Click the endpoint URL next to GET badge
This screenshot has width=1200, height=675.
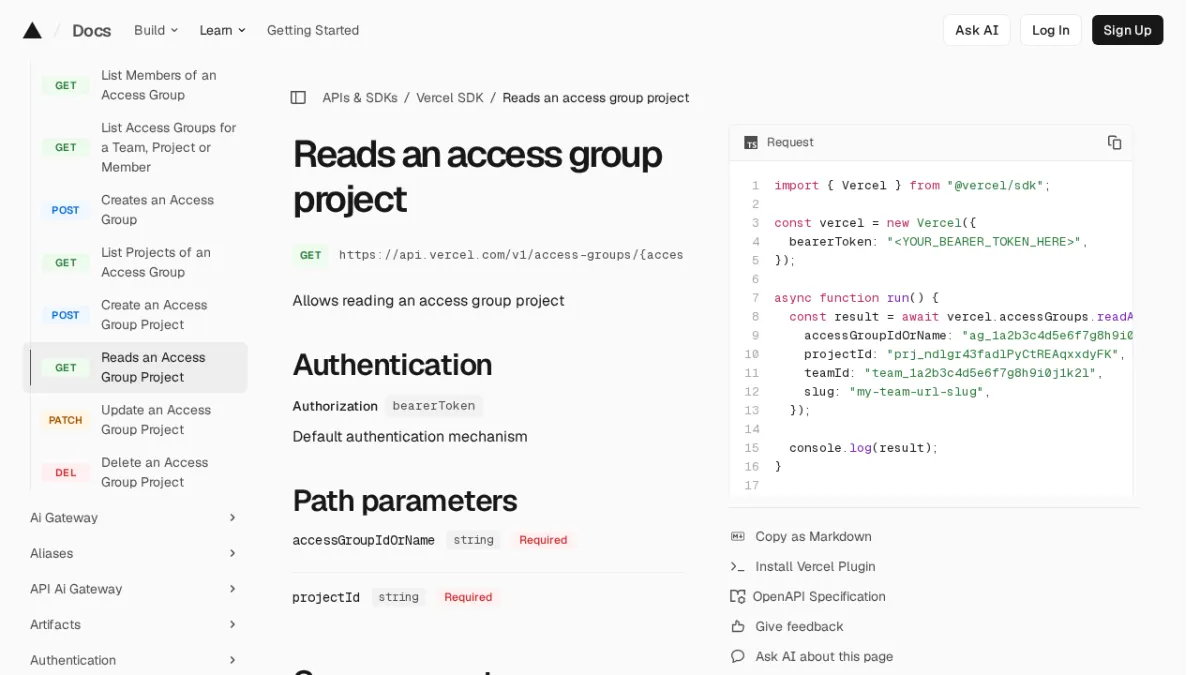(x=511, y=255)
